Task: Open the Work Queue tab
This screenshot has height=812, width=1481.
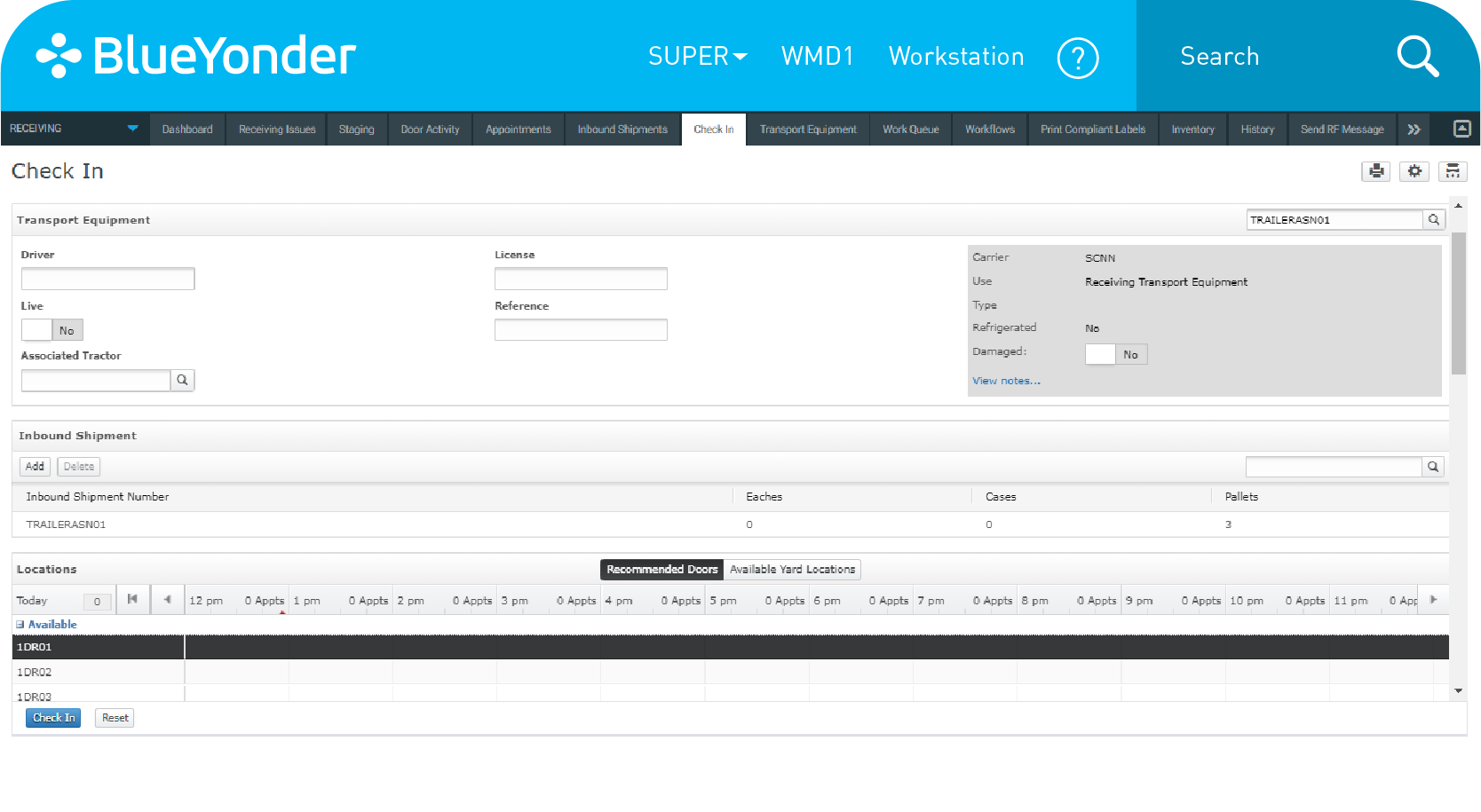Action: click(911, 130)
